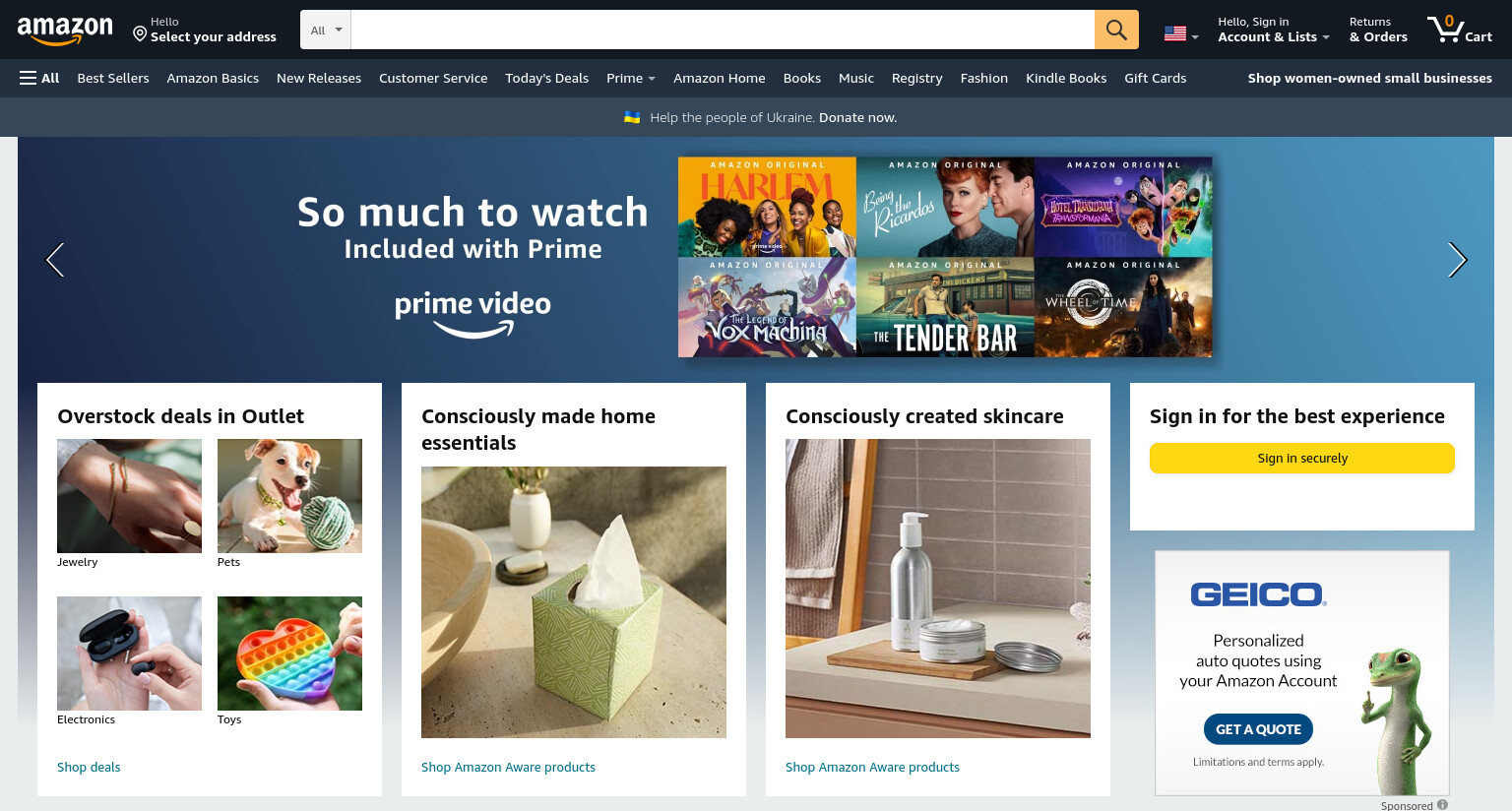
Task: Click Overstock deals in Outlet heading
Action: tap(180, 416)
